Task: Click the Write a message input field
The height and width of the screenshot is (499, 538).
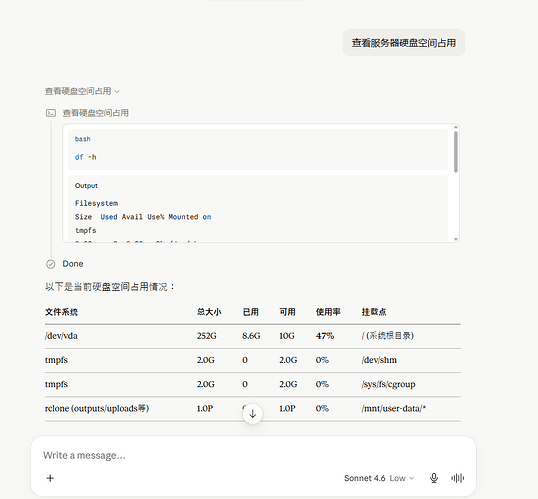Action: pos(253,455)
